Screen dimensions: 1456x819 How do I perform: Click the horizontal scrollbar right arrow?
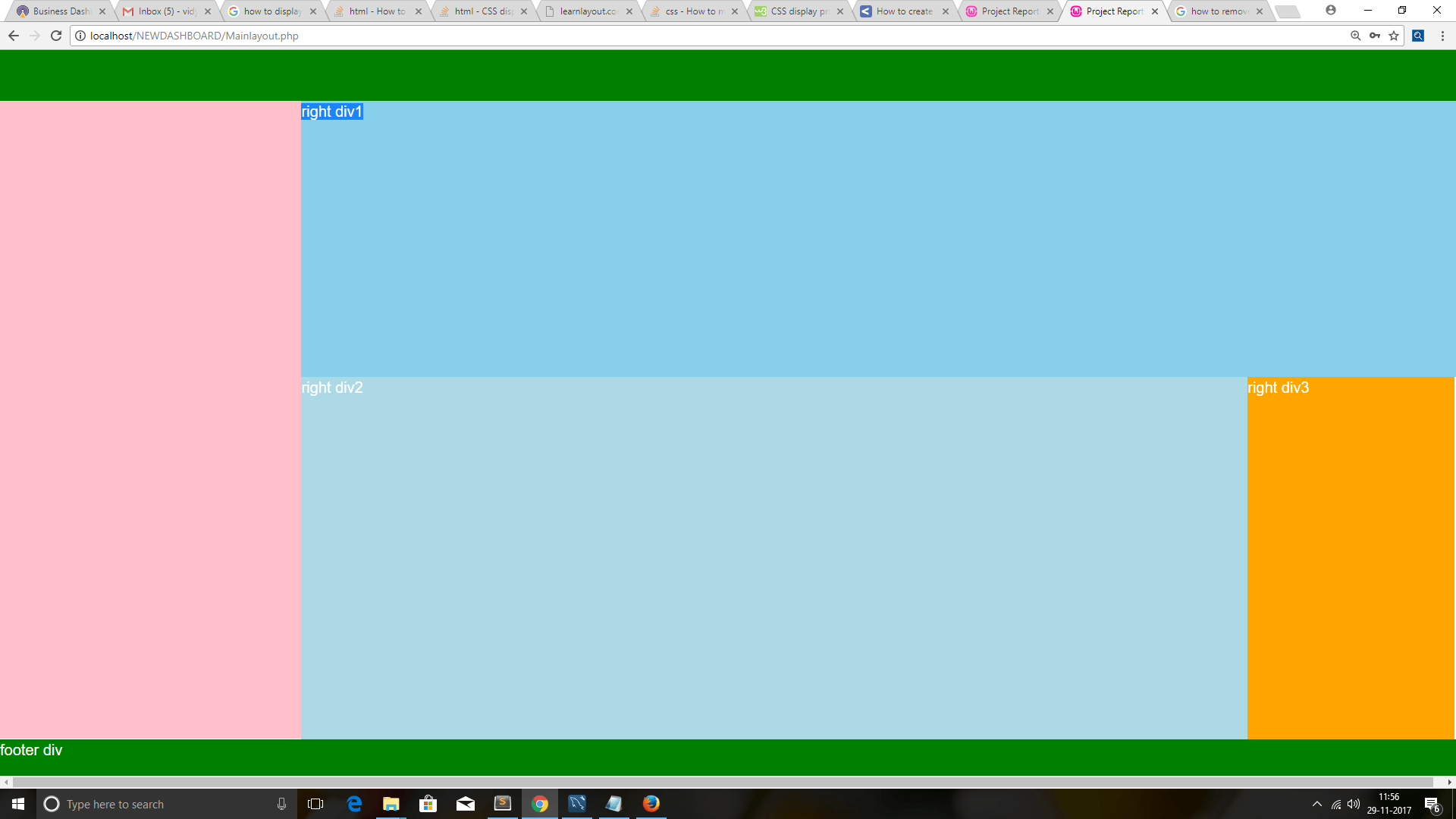click(x=1449, y=782)
